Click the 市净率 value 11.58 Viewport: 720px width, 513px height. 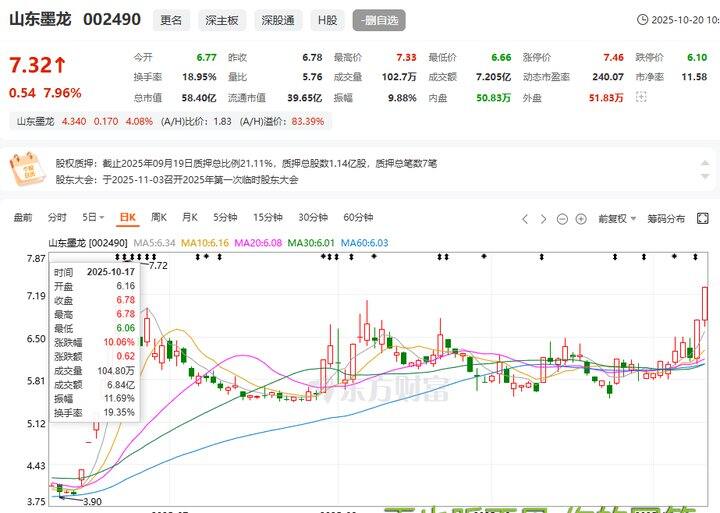coord(694,77)
